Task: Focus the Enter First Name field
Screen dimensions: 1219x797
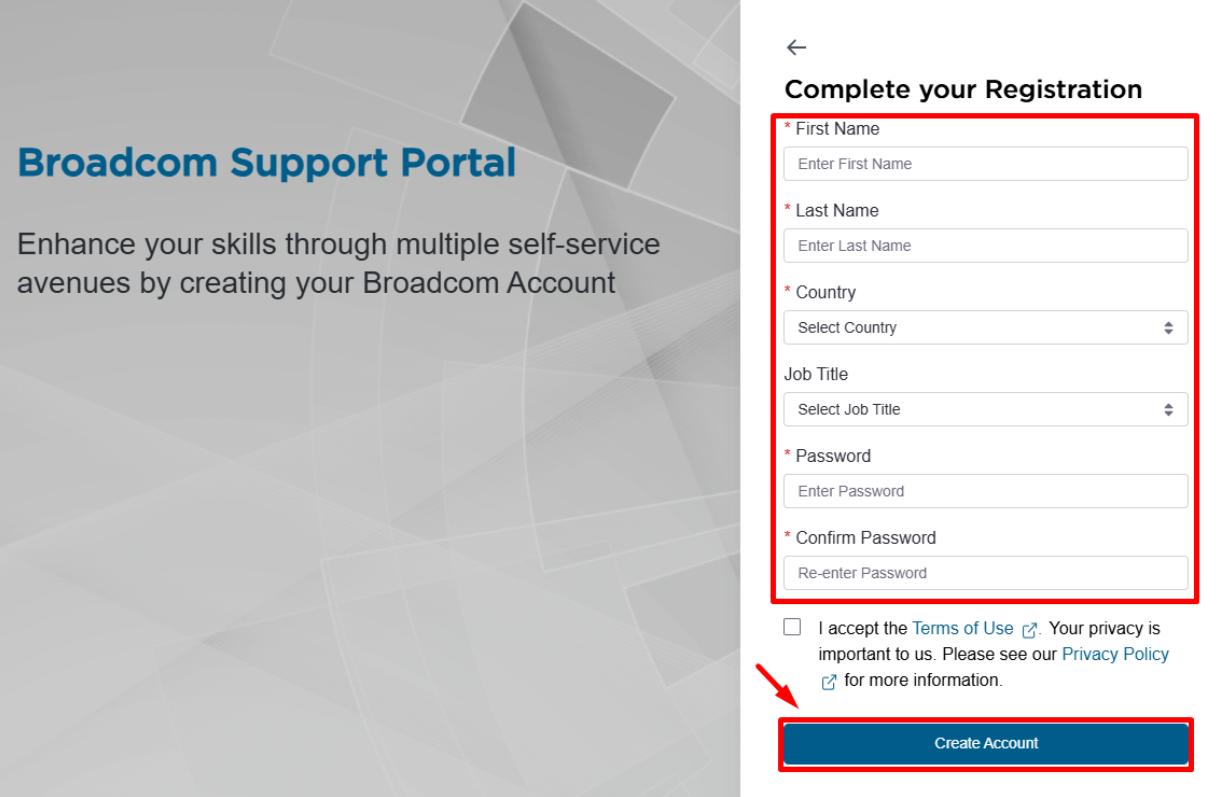Action: click(x=985, y=164)
